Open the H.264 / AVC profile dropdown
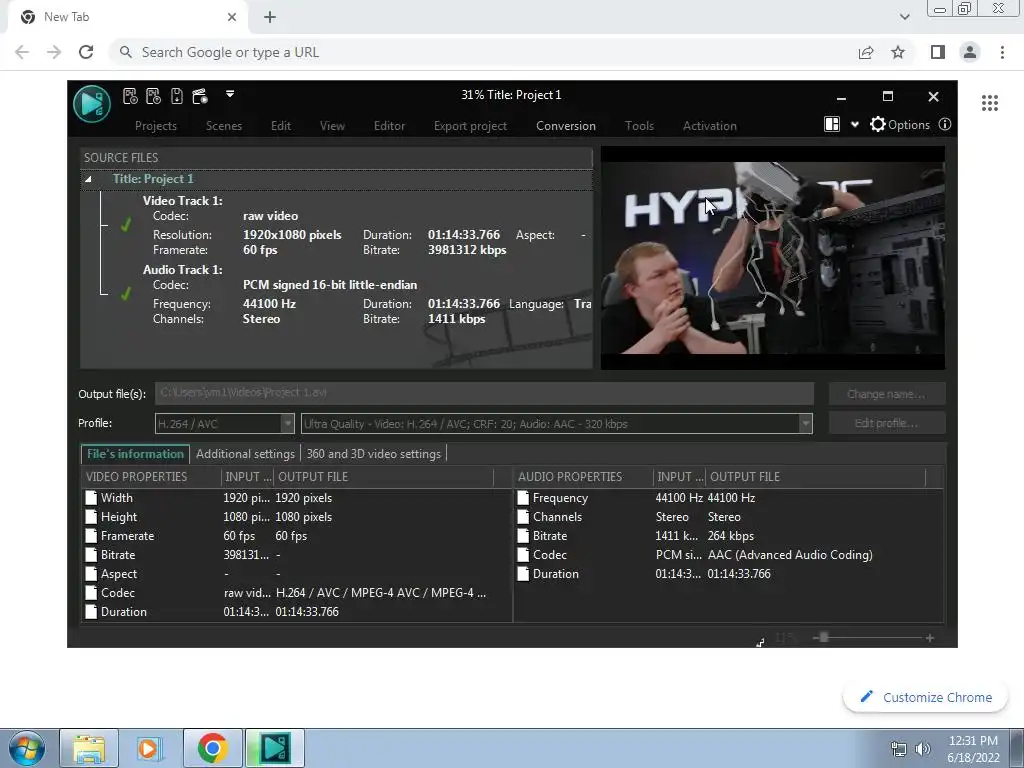Screen dimensions: 1024x768 coord(225,424)
